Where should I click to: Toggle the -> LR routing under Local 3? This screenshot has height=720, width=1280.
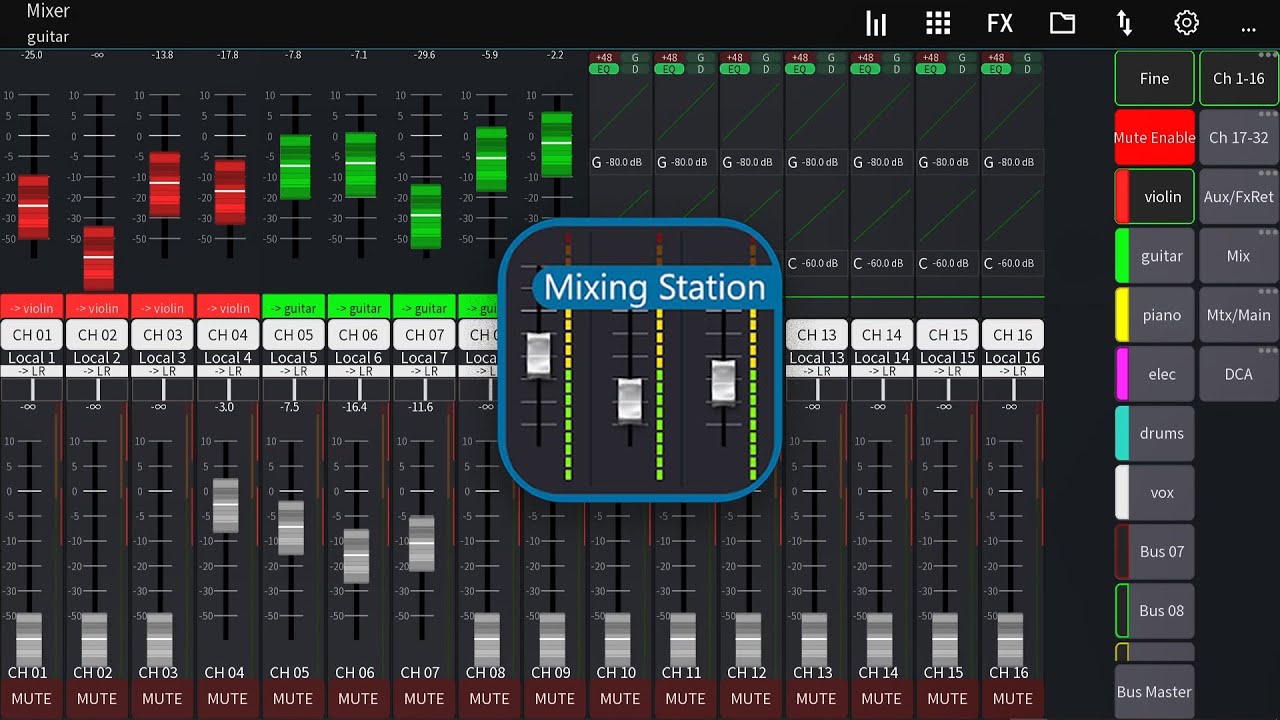(162, 371)
